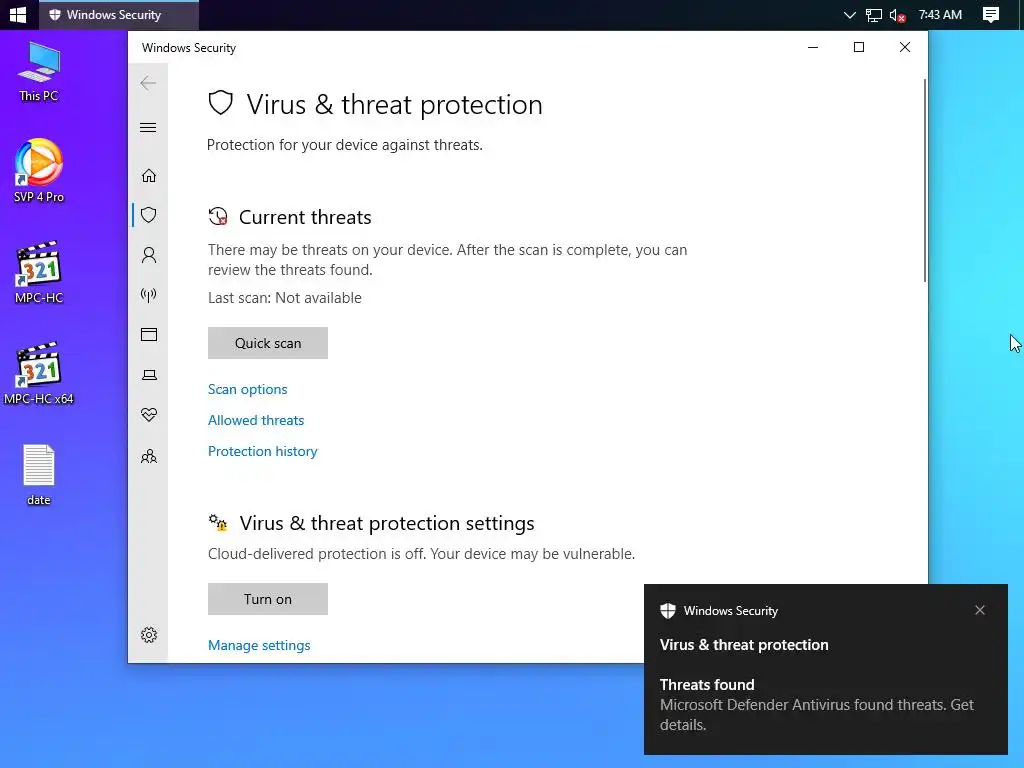Go back with the back arrow
Viewport: 1024px width, 768px height.
click(148, 83)
